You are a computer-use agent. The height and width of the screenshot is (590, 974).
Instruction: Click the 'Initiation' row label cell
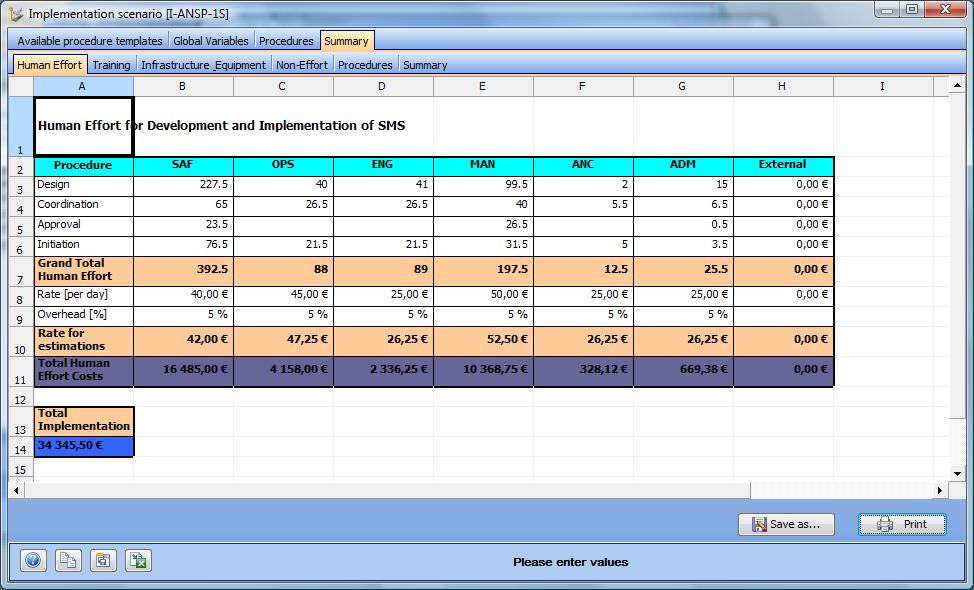[83, 245]
